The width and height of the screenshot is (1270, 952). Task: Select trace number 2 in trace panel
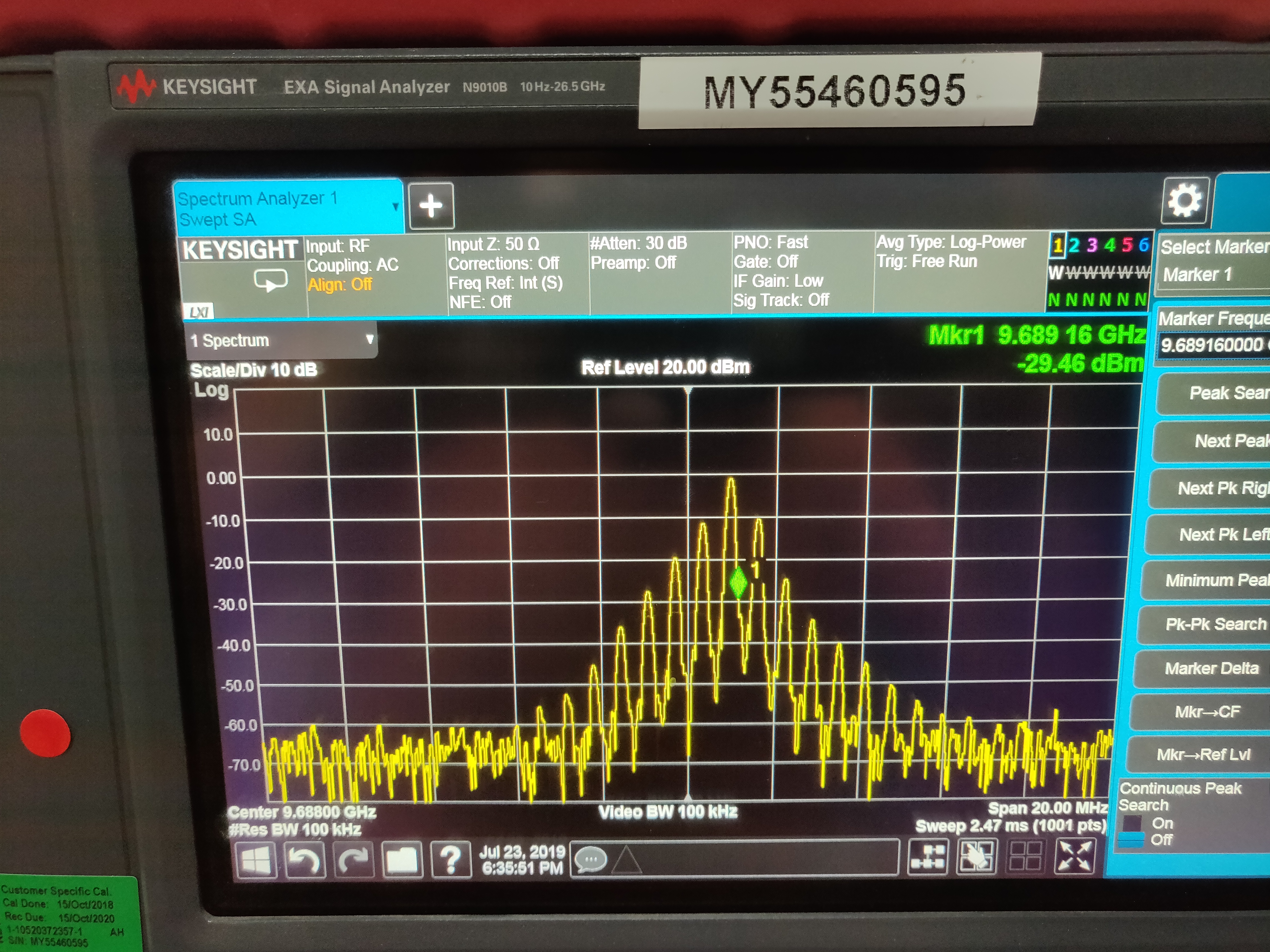click(x=1074, y=245)
